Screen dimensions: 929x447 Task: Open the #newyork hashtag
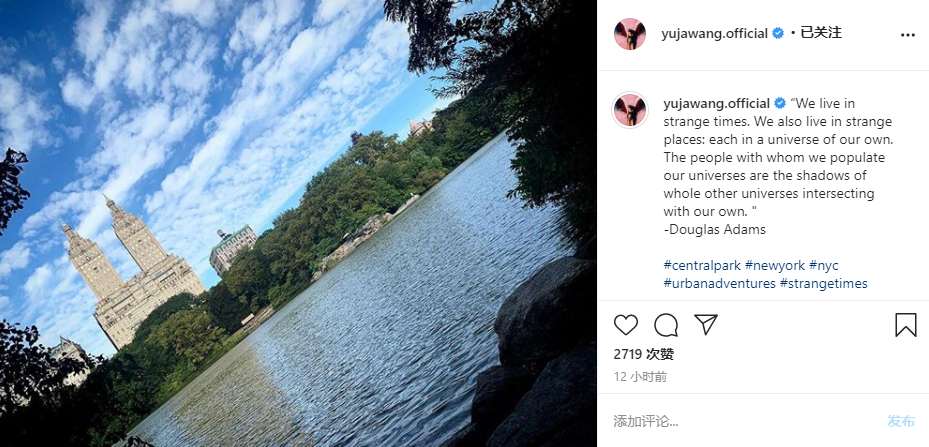coord(775,265)
